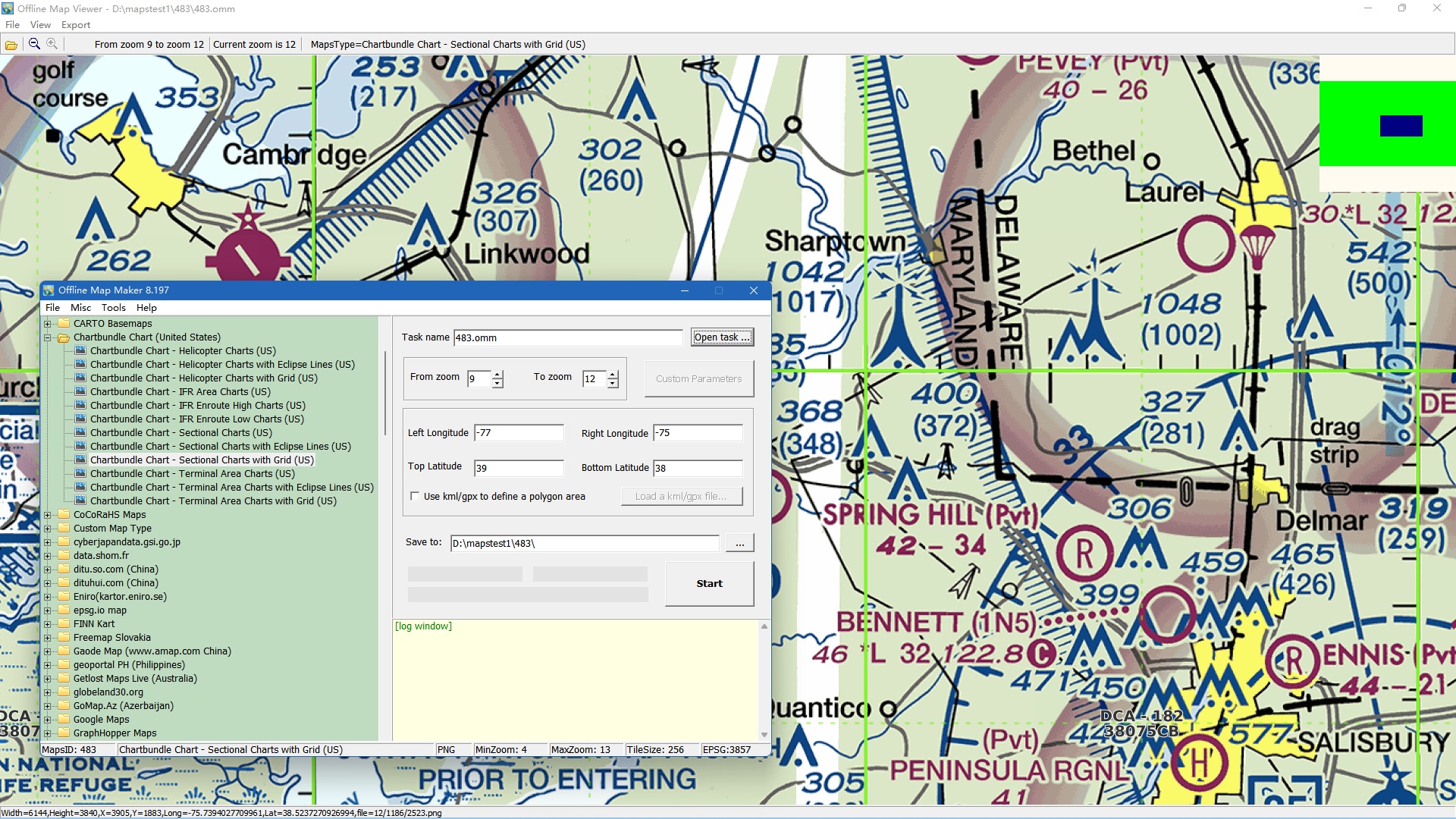Expand the Getlost Maps Live (Australia) node
This screenshot has height=819, width=1456.
point(47,679)
